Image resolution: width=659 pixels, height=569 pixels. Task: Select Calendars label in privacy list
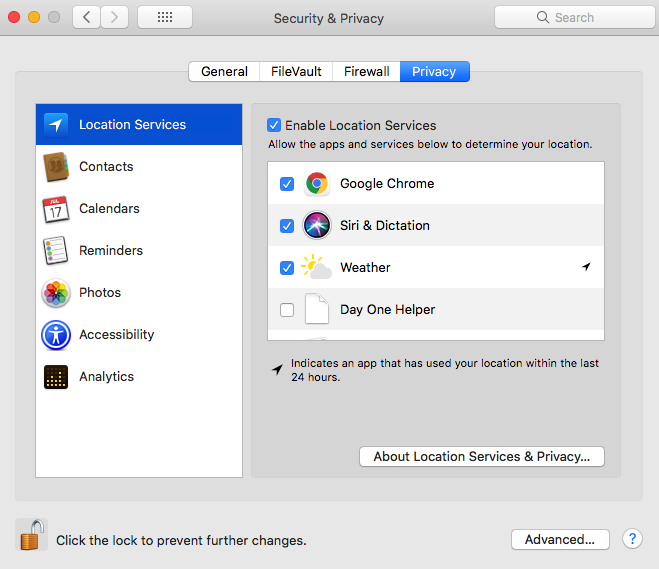pos(109,208)
